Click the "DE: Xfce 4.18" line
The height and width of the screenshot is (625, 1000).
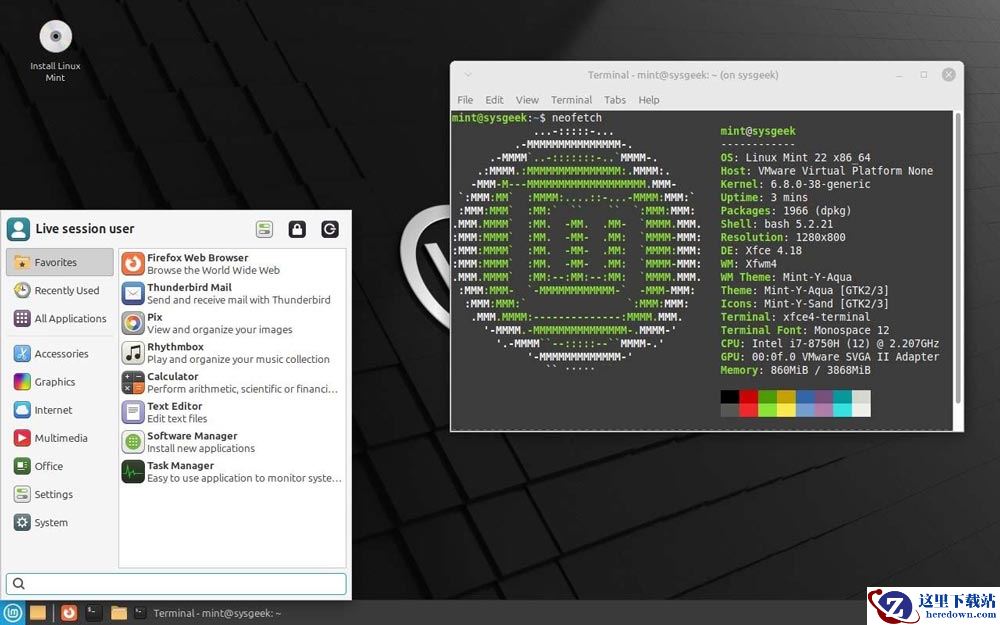point(761,250)
